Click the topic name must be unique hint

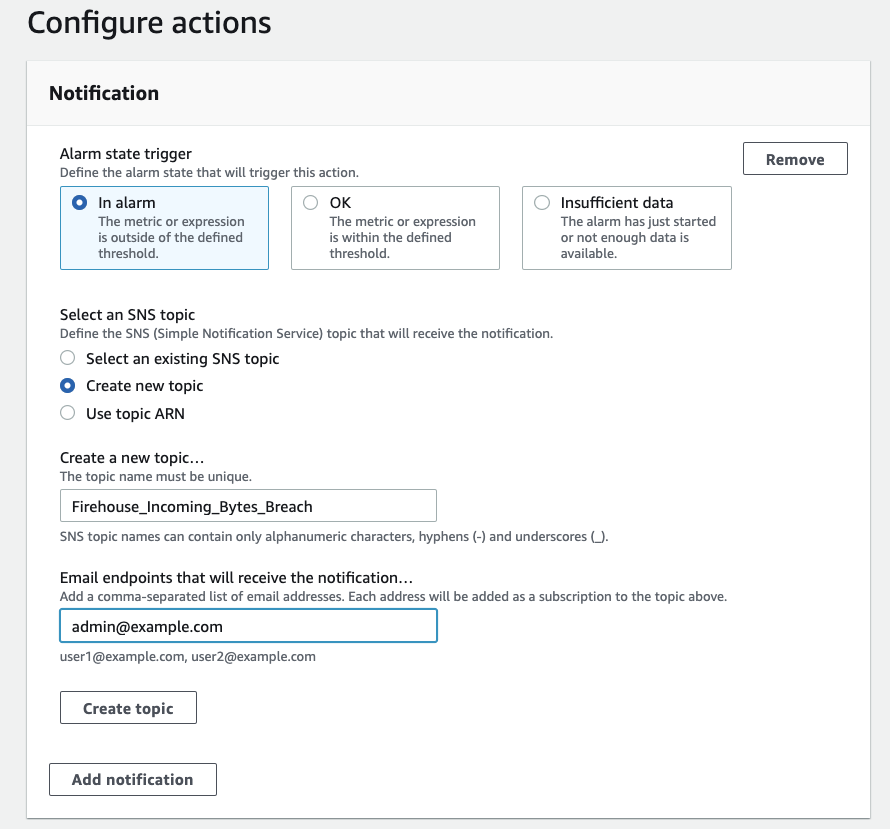click(x=156, y=477)
